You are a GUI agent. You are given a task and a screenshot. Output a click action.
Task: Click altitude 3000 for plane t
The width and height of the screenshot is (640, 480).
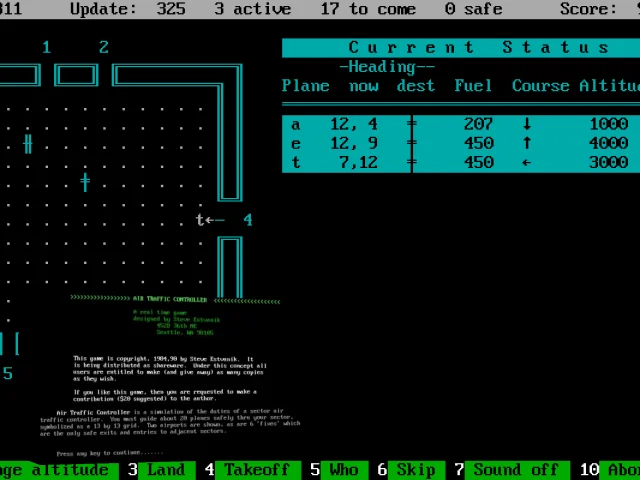609,162
